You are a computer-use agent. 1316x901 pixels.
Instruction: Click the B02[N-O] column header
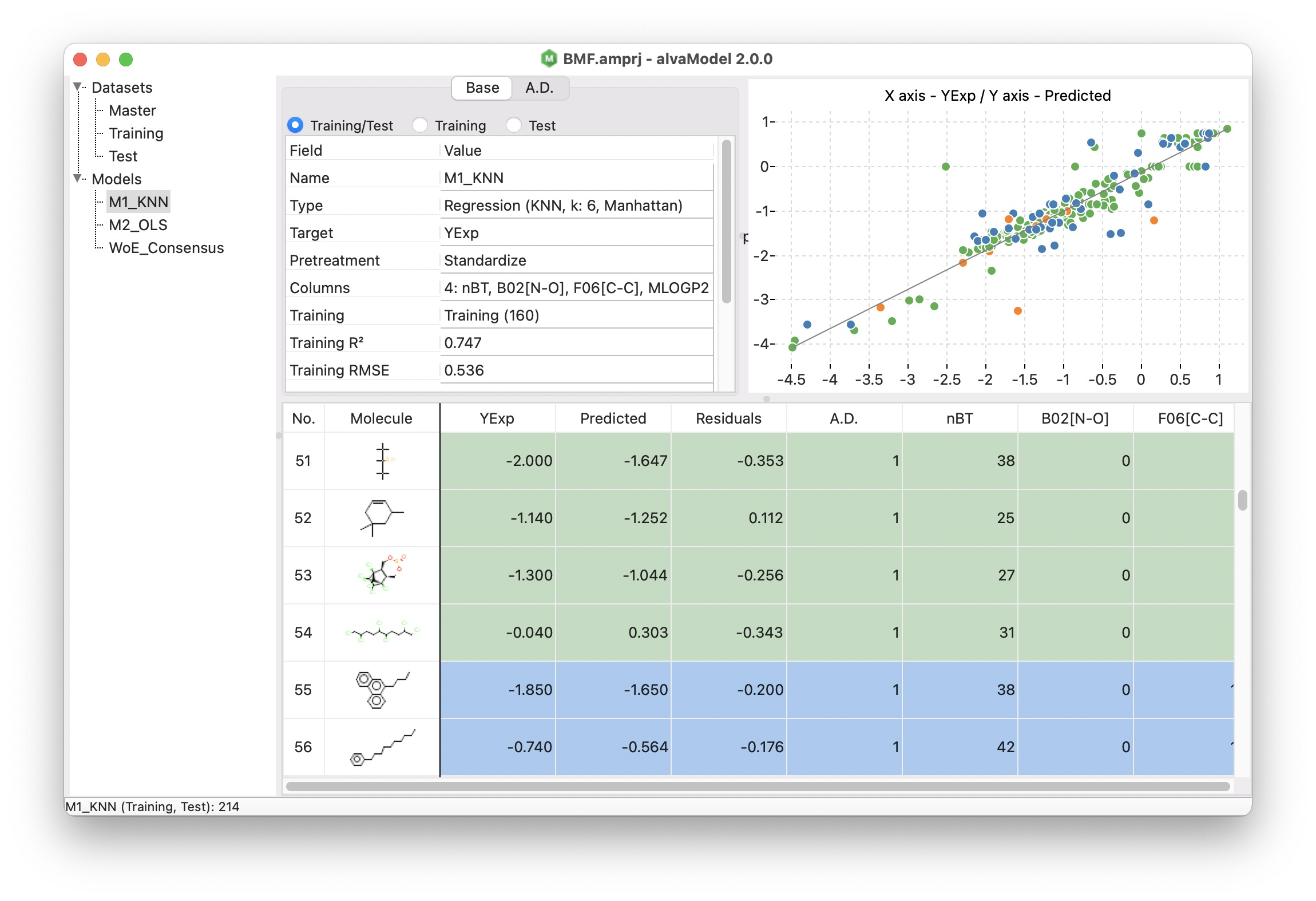(1075, 418)
